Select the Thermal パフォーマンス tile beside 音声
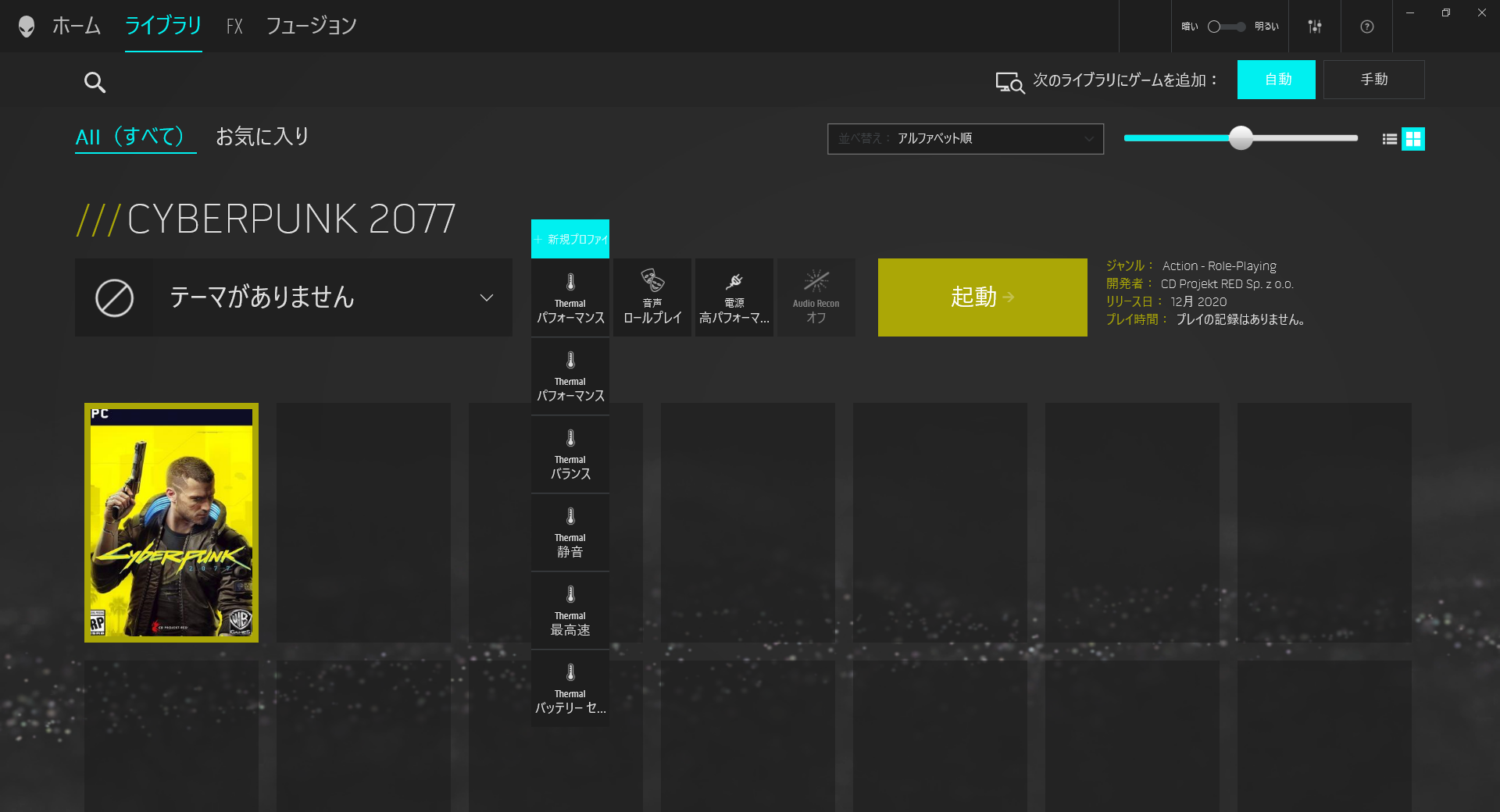 (x=570, y=297)
